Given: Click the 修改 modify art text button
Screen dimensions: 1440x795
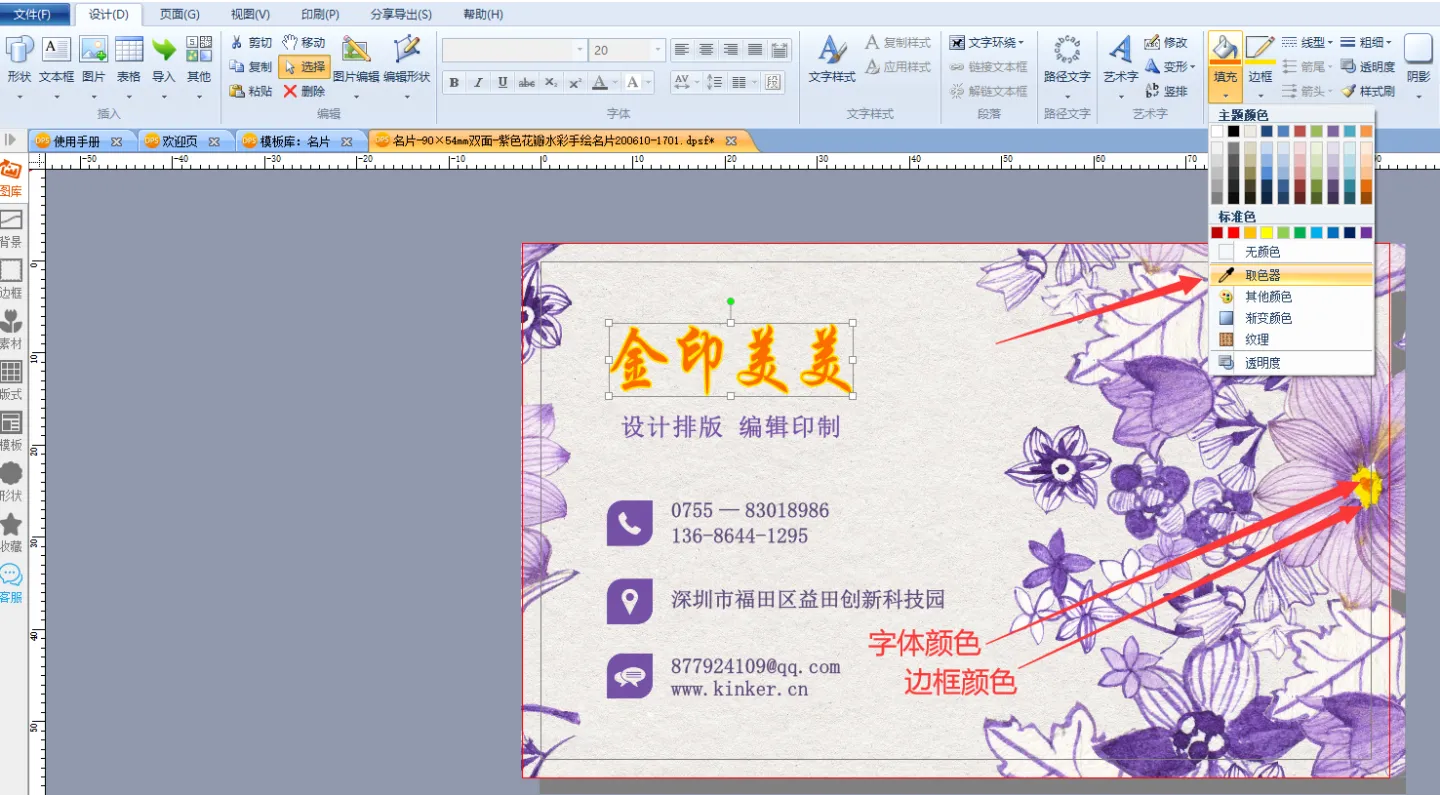Looking at the screenshot, I should point(1166,43).
